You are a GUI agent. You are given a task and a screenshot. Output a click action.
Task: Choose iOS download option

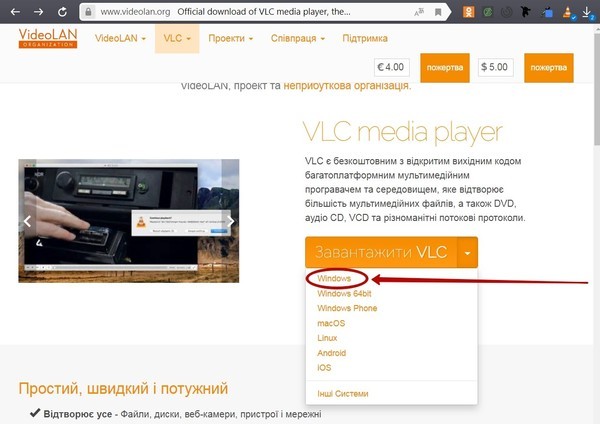tap(324, 368)
